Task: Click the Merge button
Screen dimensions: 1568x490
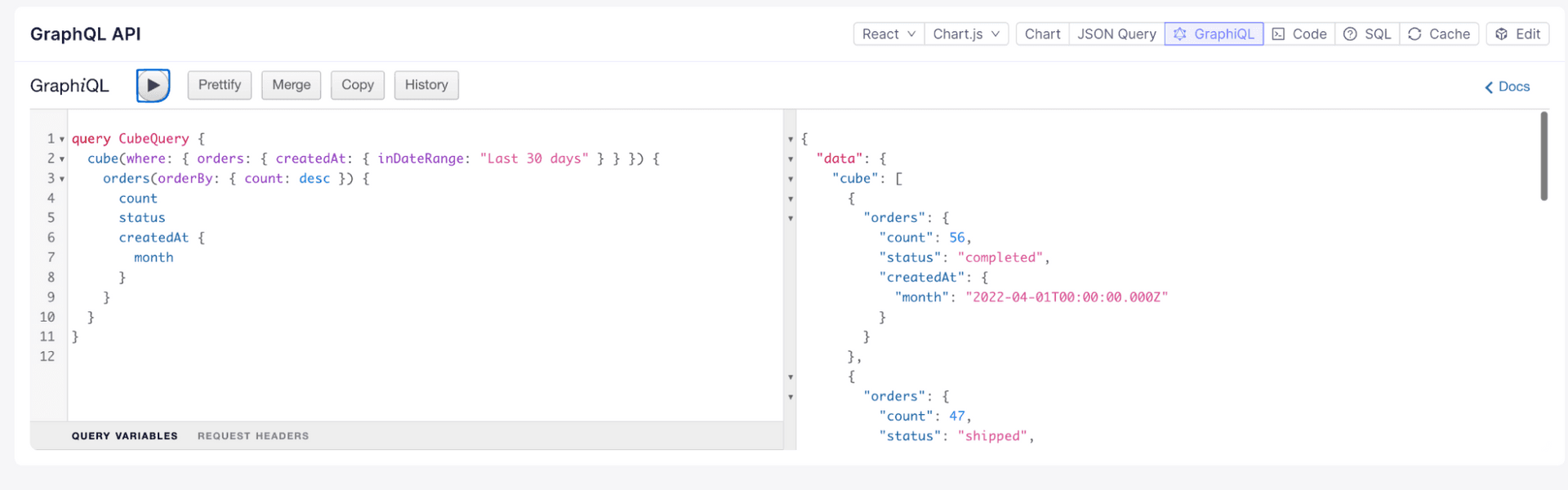Action: tap(292, 85)
